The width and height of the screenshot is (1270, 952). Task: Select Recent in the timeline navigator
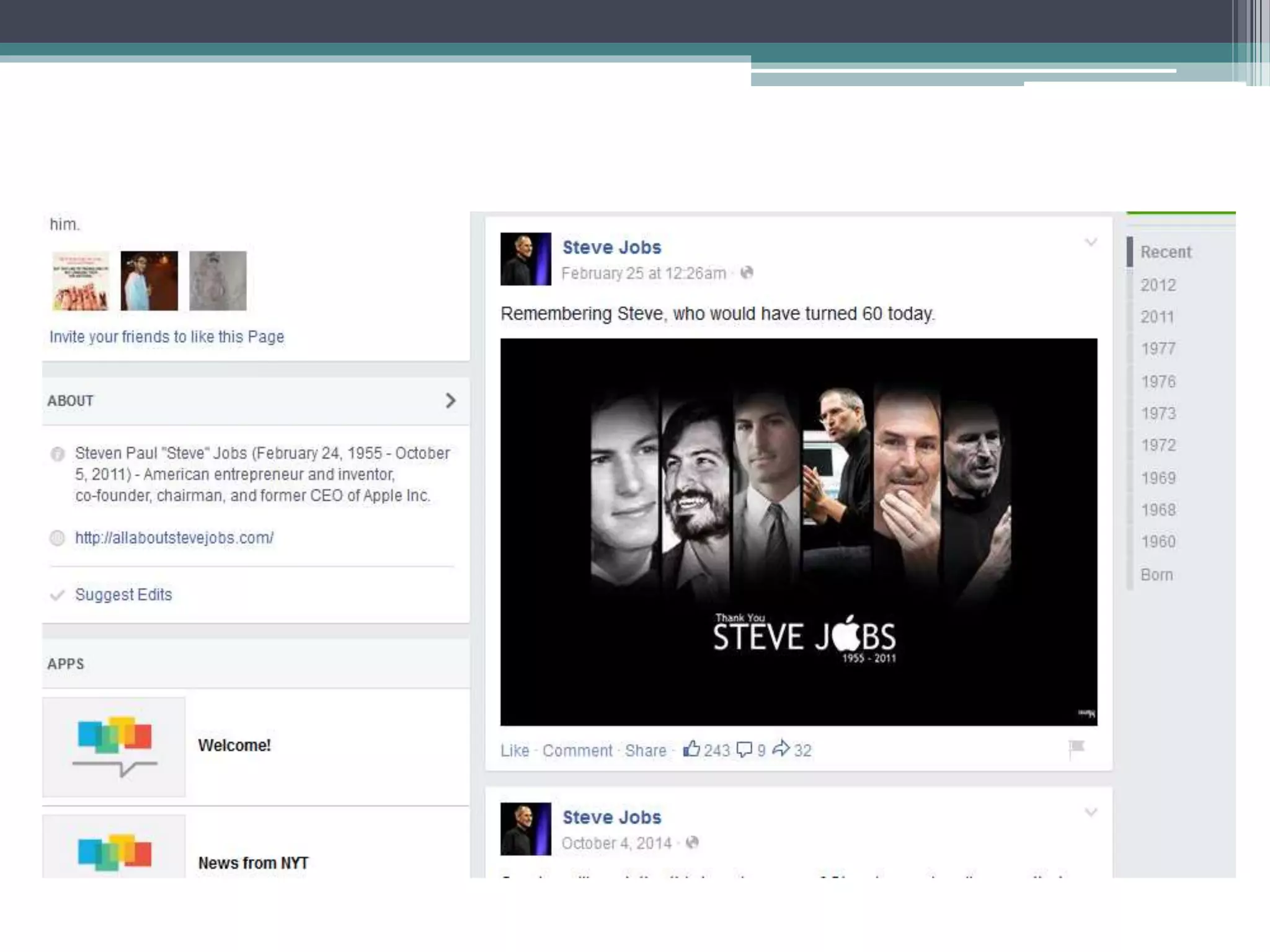1165,252
